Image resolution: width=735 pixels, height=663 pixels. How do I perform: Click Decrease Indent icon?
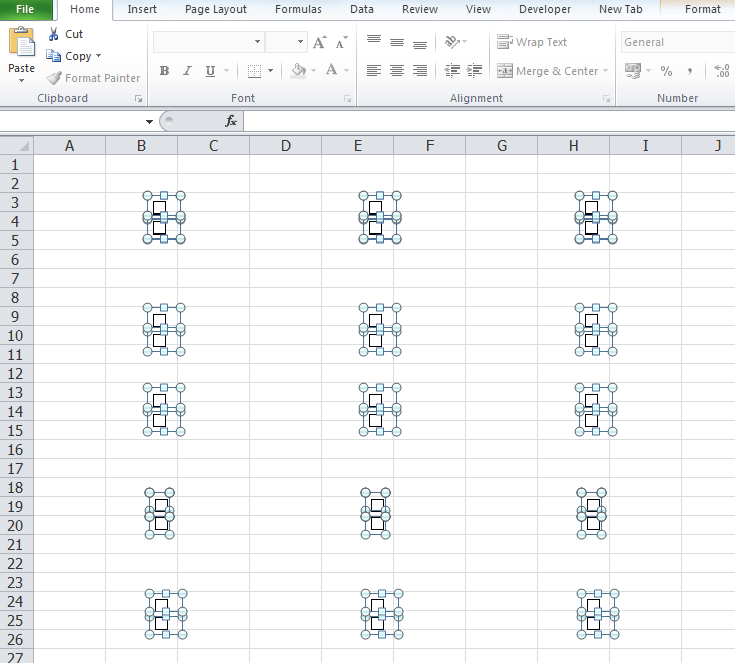click(452, 71)
